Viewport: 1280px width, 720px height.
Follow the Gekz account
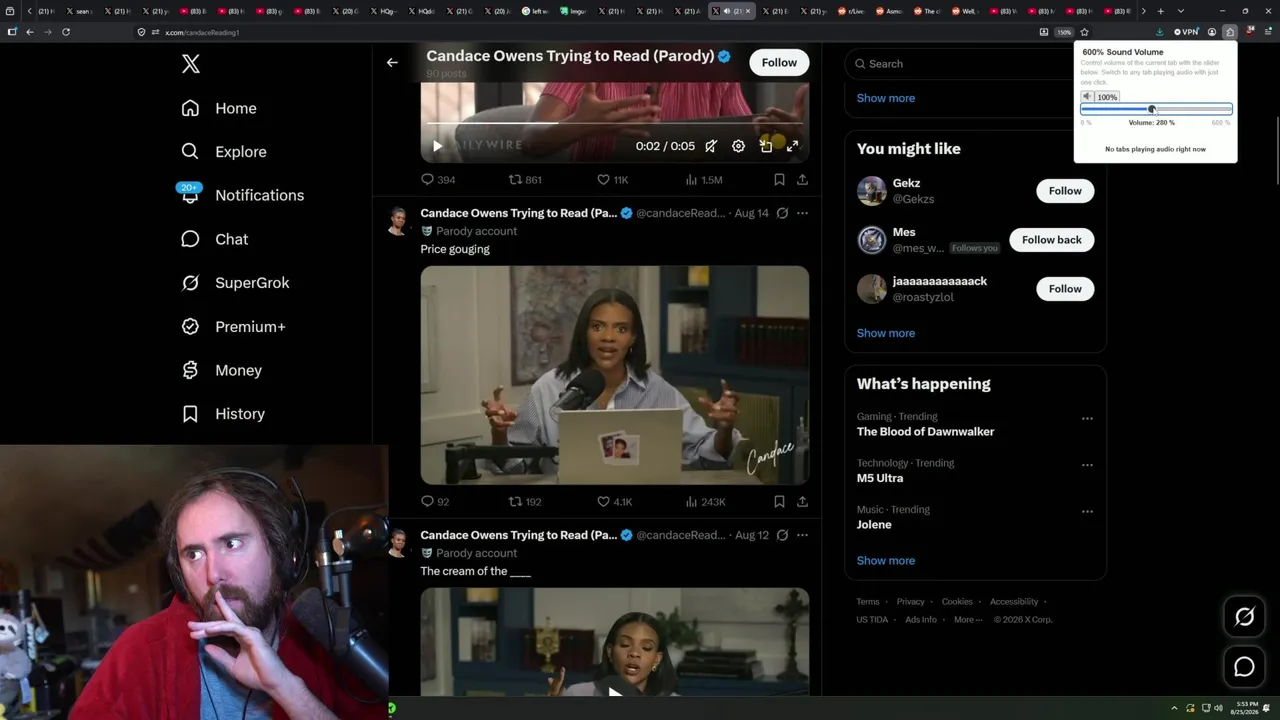pyautogui.click(x=1065, y=191)
